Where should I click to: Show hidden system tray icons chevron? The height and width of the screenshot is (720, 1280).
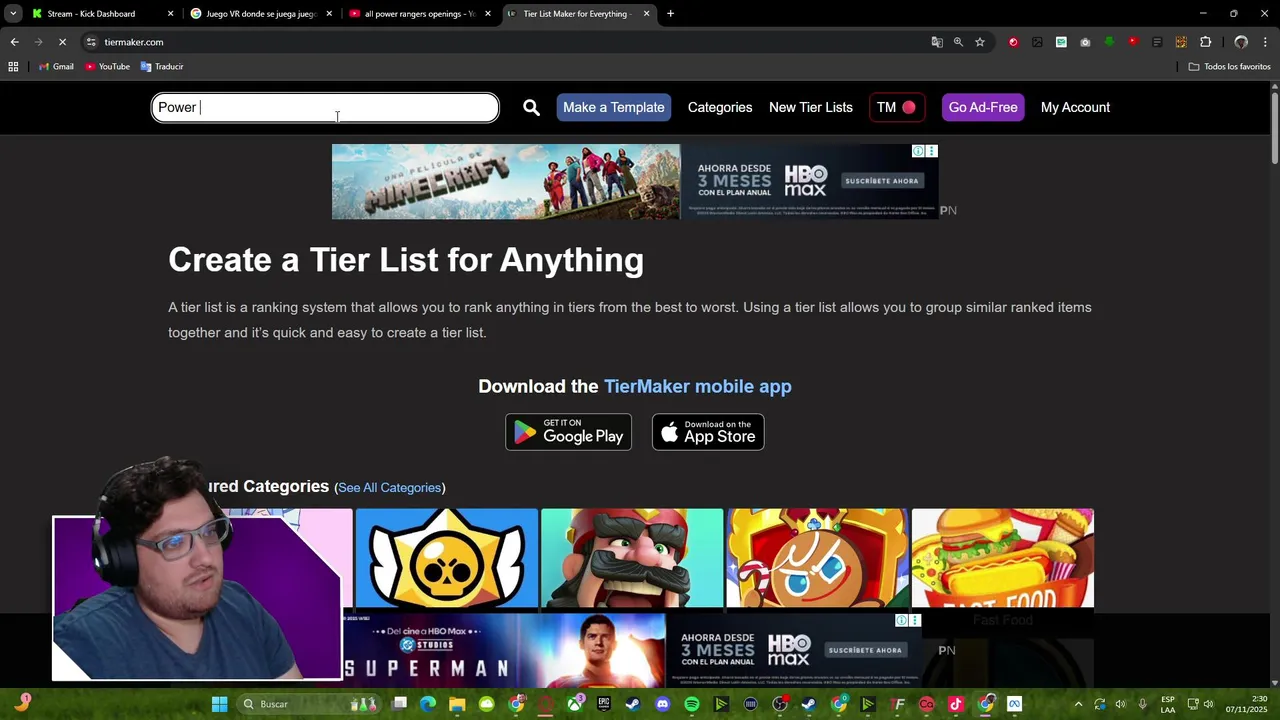coord(1078,704)
